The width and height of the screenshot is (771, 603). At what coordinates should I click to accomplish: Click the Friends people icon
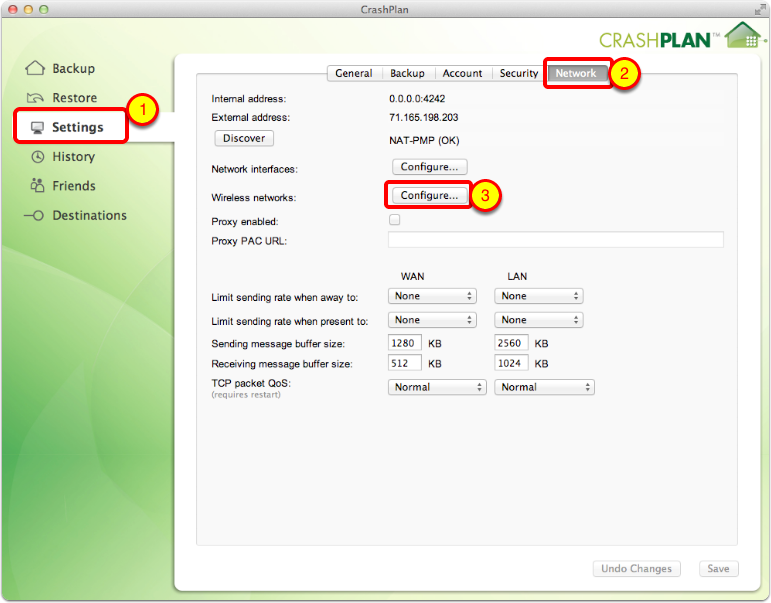pos(37,186)
